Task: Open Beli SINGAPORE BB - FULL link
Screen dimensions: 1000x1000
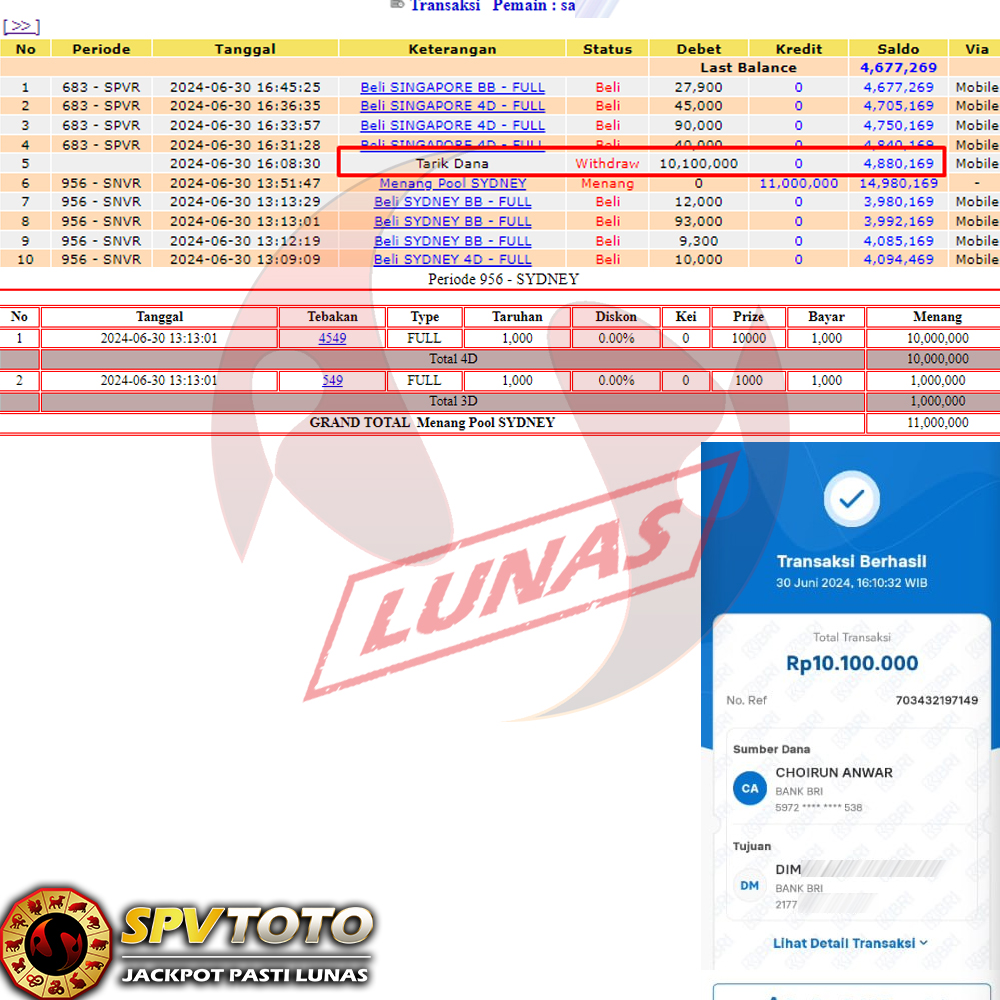Action: tap(452, 87)
